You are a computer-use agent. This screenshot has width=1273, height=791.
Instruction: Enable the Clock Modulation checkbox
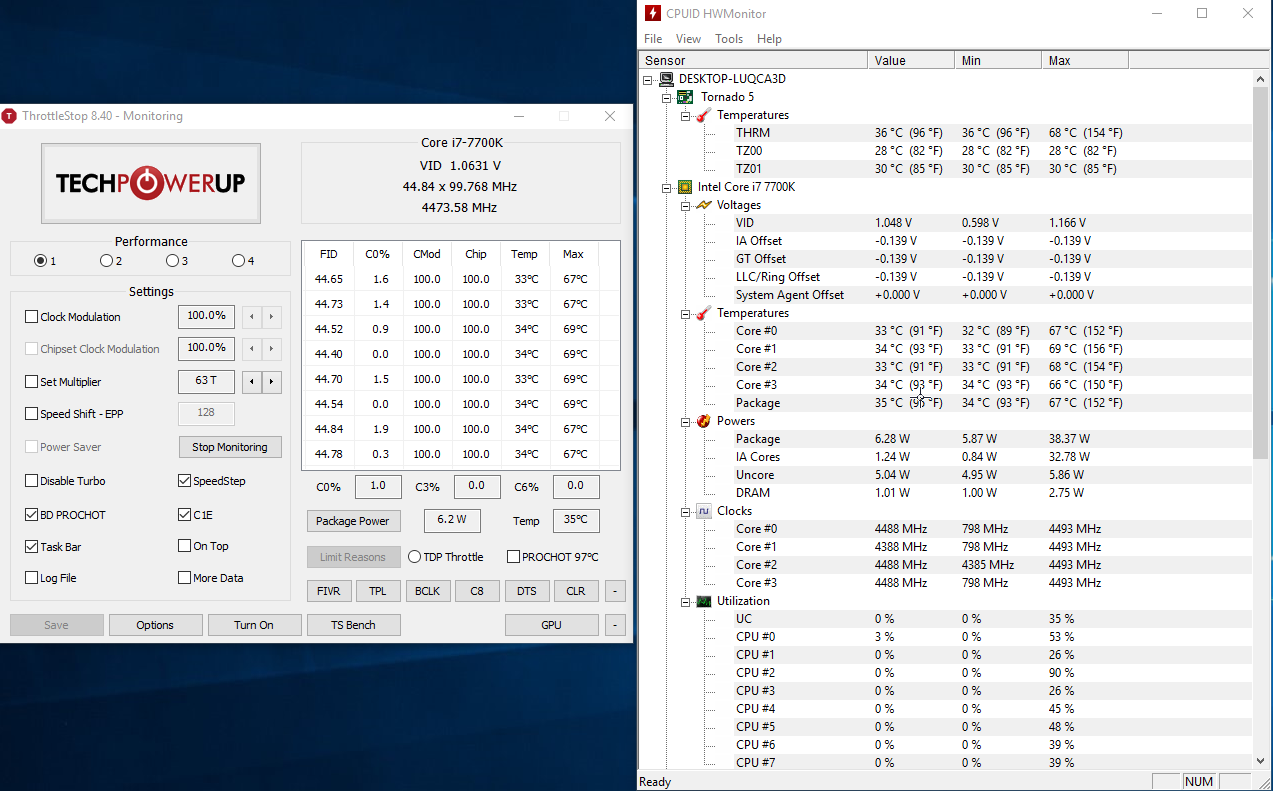tap(32, 317)
